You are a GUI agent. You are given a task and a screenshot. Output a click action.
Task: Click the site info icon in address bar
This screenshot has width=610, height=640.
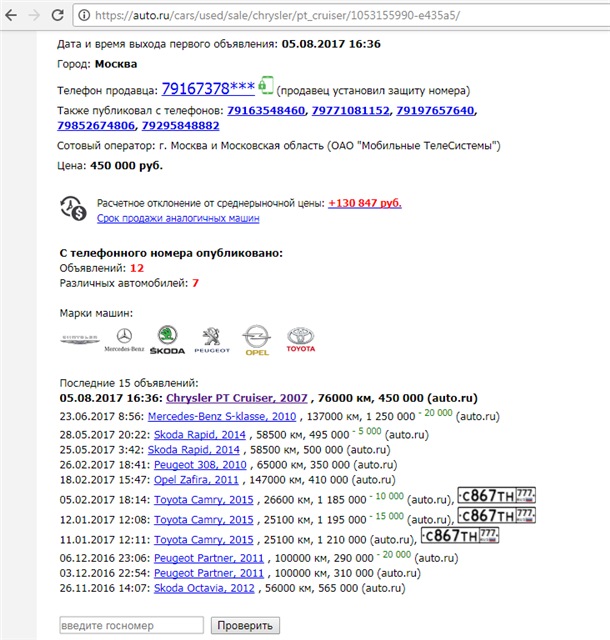pyautogui.click(x=84, y=16)
